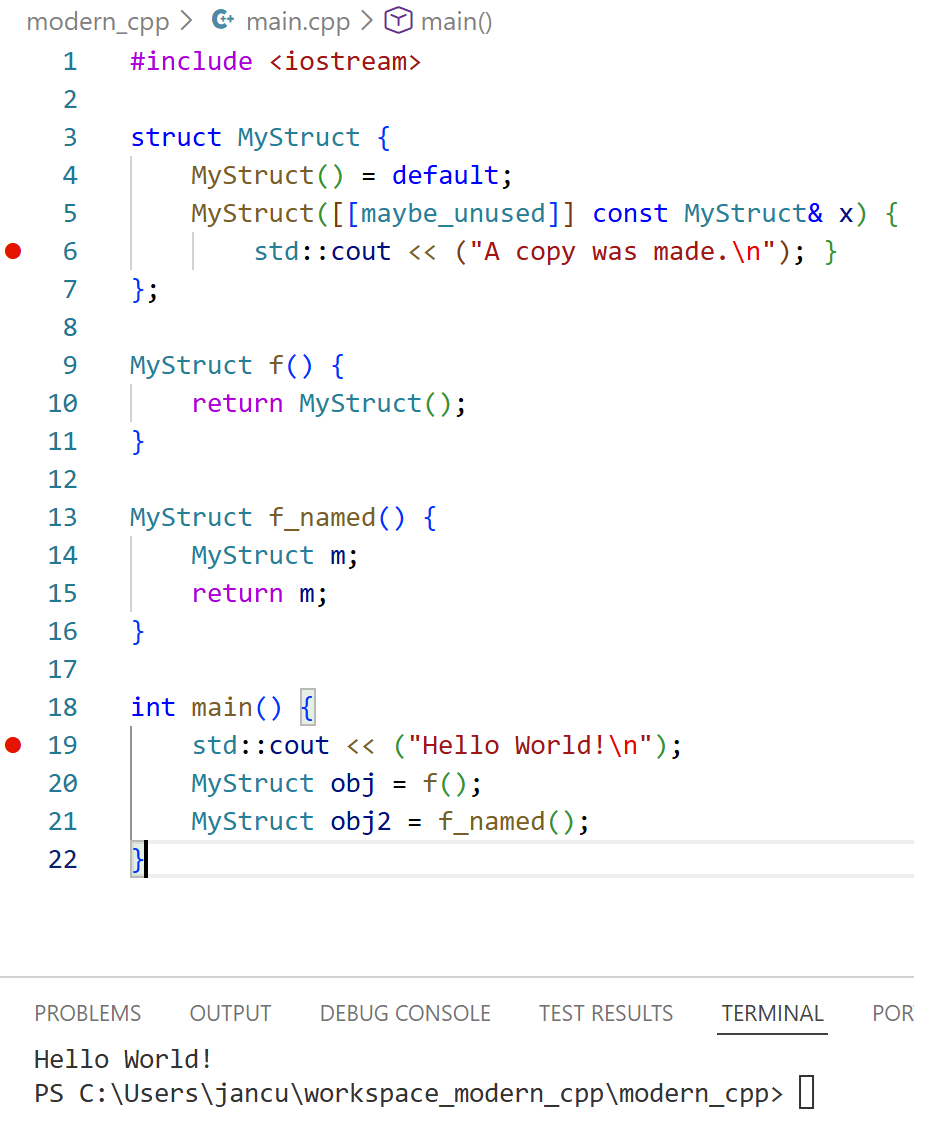Screen dimensions: 943x1129
Task: Click the terminal path 'PS C:\Users\jancu\...'
Action: coord(408,1093)
